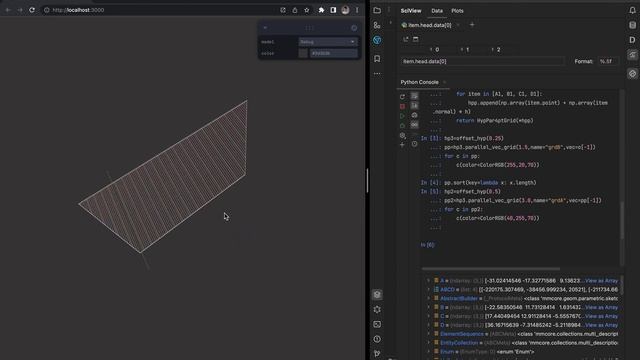
Task: Open the Project folder tool window icon
Action: click(377, 11)
